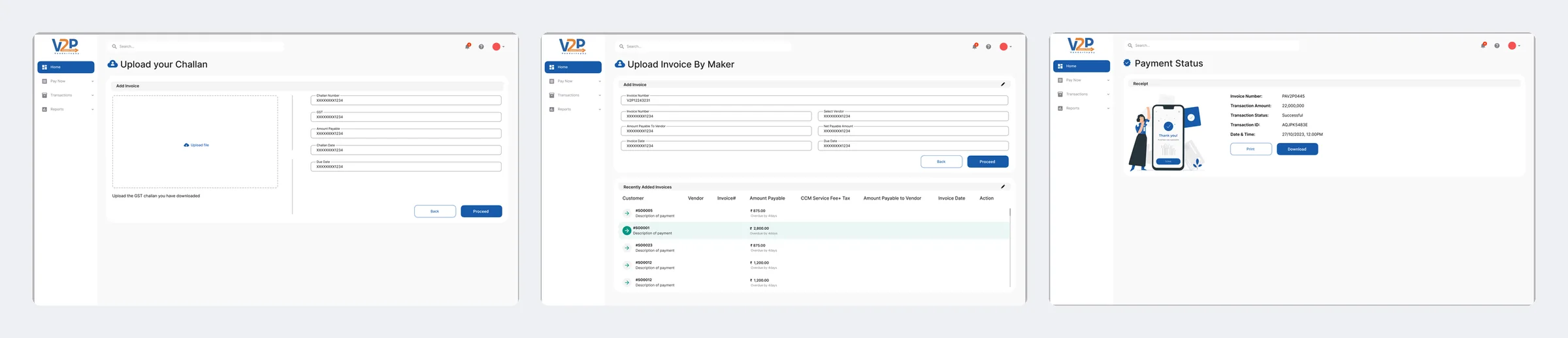
Task: Open Transactions label in Payment Status sidebar
Action: click(x=1077, y=94)
